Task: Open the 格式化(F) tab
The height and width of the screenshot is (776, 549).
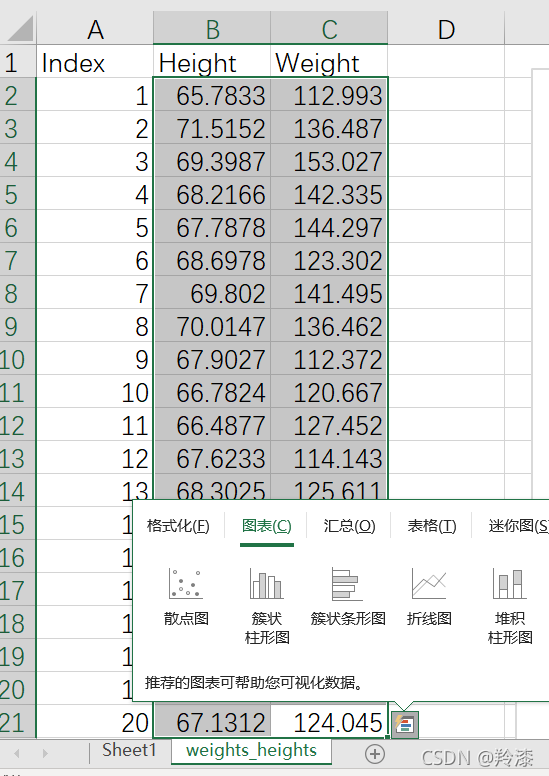Action: (178, 526)
